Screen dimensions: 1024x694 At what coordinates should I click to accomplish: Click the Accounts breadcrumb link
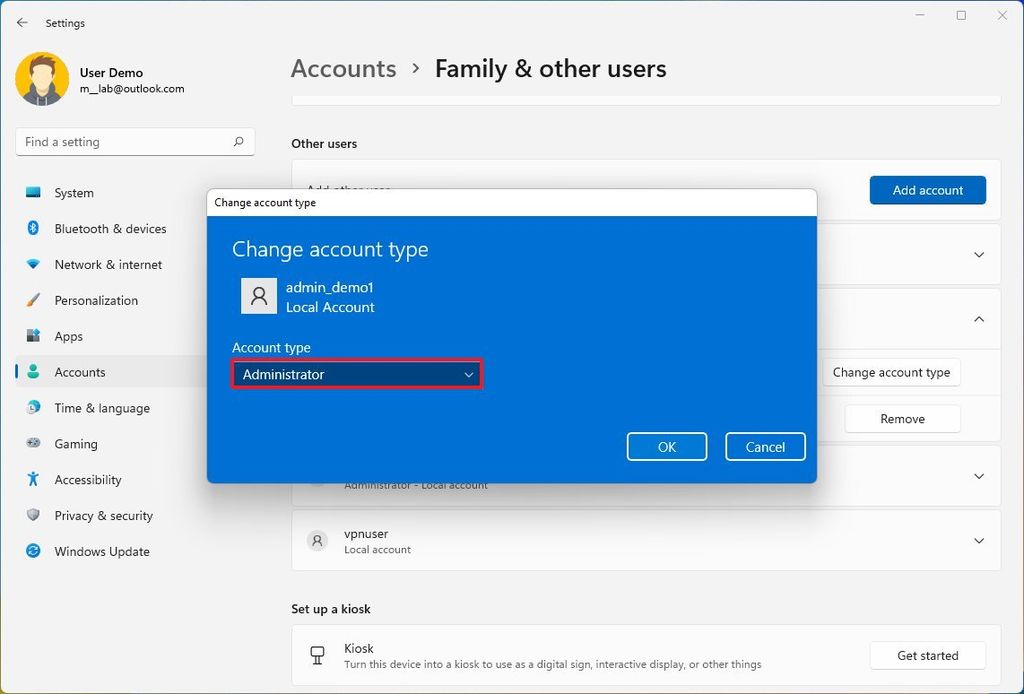pos(343,68)
